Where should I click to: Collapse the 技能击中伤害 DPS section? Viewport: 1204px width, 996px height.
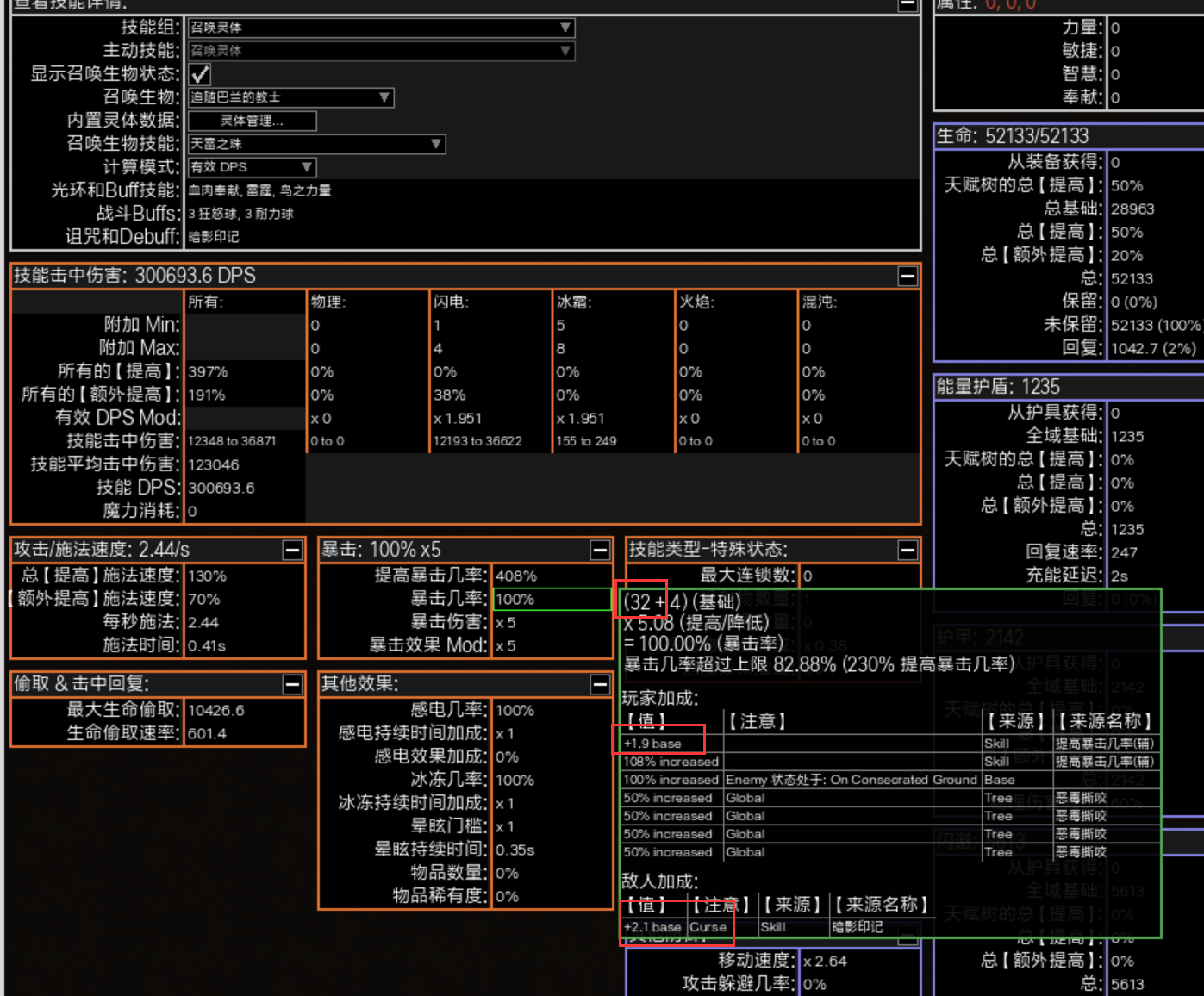[907, 276]
